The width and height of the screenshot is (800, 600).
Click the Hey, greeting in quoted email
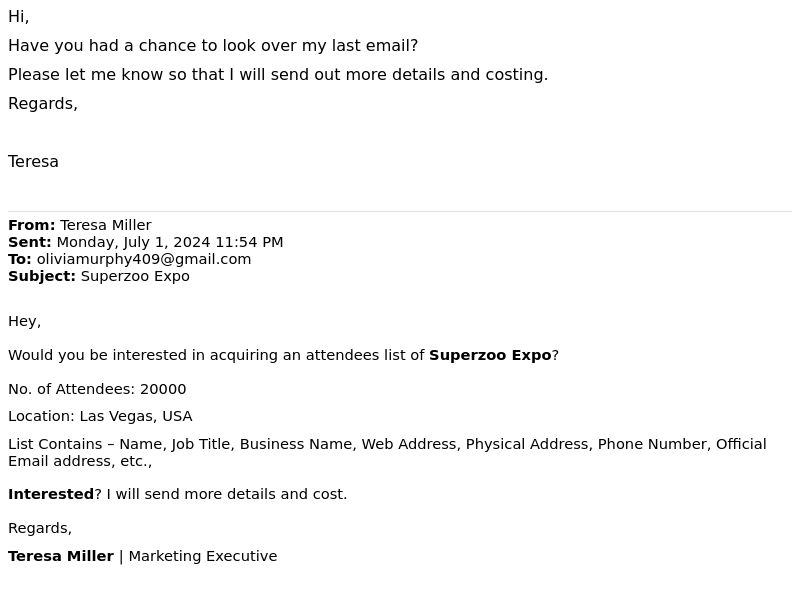click(x=24, y=321)
